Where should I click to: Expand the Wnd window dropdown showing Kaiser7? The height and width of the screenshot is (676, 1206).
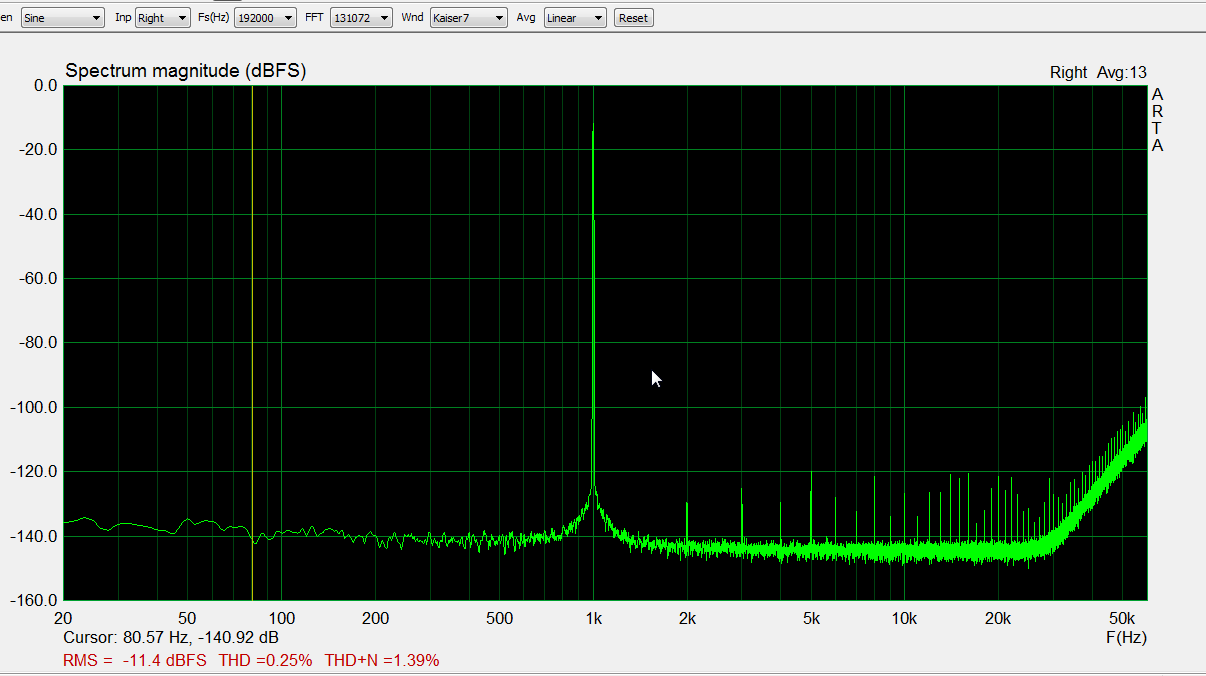[x=468, y=18]
